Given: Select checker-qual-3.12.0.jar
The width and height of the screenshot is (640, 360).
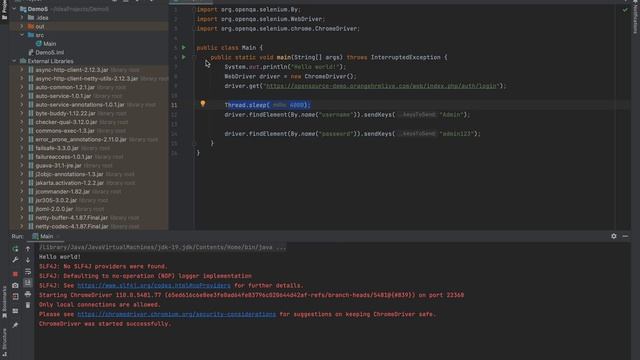Looking at the screenshot, I should [66, 122].
